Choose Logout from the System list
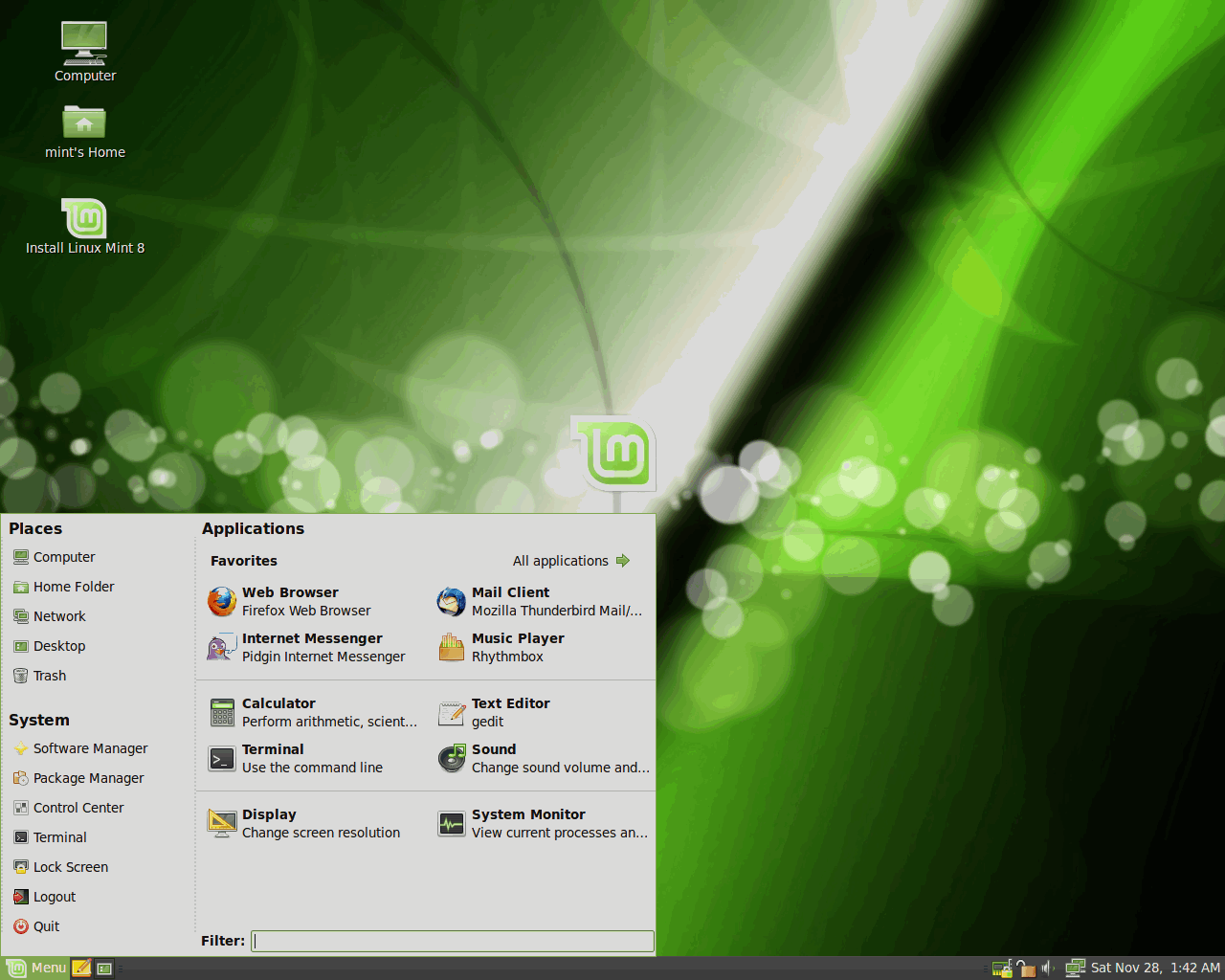This screenshot has width=1225, height=980. [45, 897]
